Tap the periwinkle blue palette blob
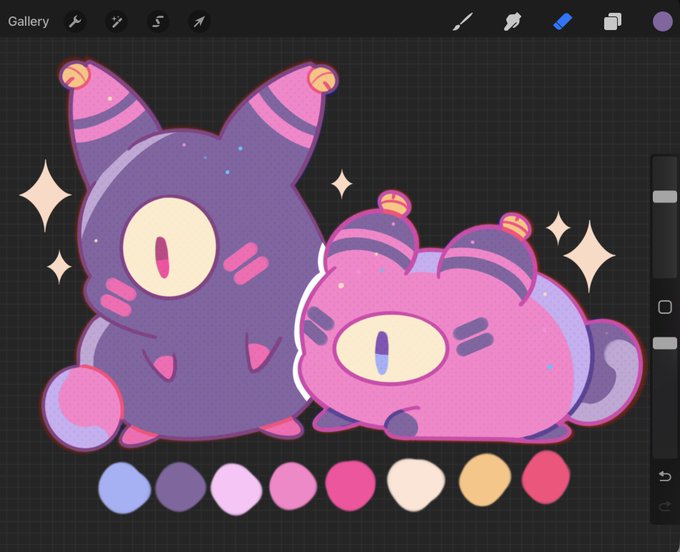 pos(124,488)
